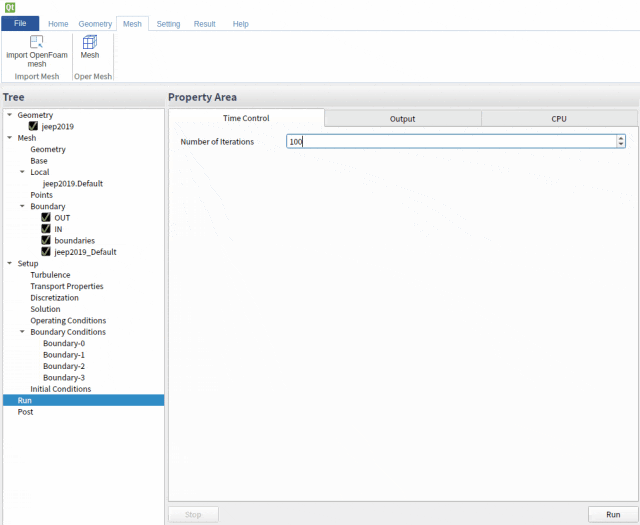Open the File menu
This screenshot has height=525, width=640.
[x=20, y=23]
